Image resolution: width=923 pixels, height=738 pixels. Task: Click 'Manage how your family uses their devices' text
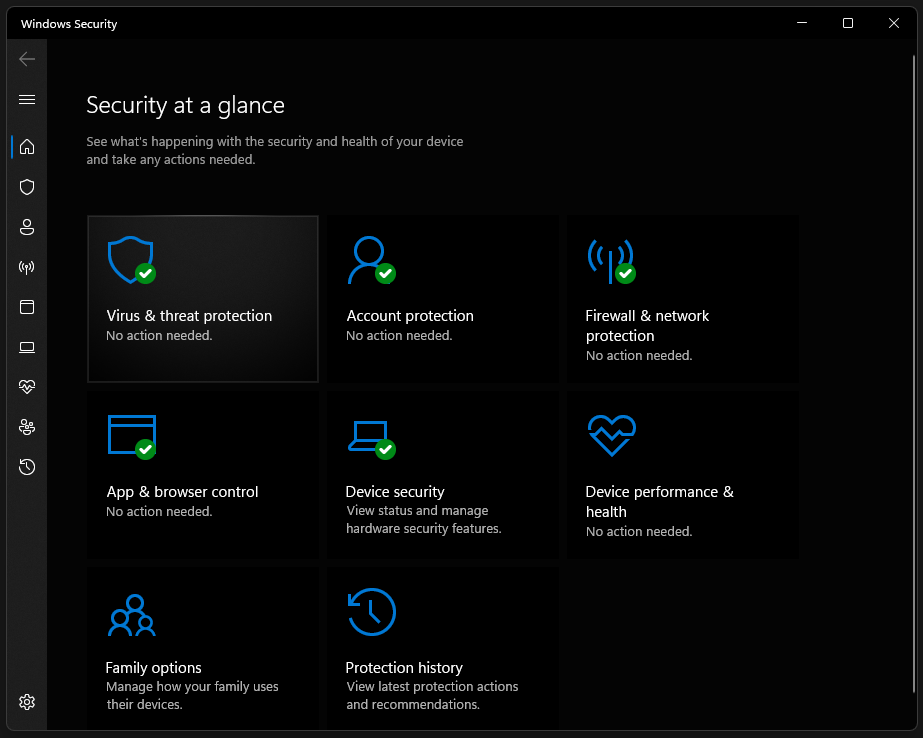click(192, 696)
